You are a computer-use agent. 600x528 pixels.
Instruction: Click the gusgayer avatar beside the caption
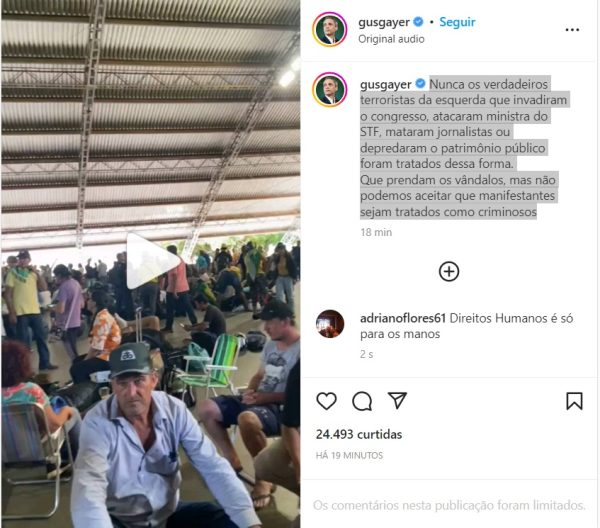329,90
